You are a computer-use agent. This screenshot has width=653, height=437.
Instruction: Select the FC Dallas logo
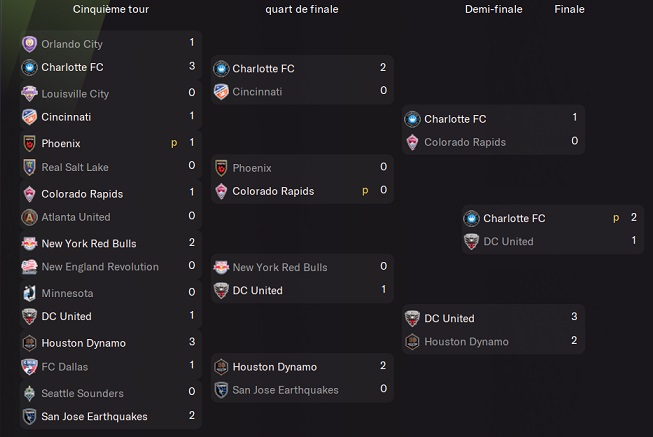[29, 366]
